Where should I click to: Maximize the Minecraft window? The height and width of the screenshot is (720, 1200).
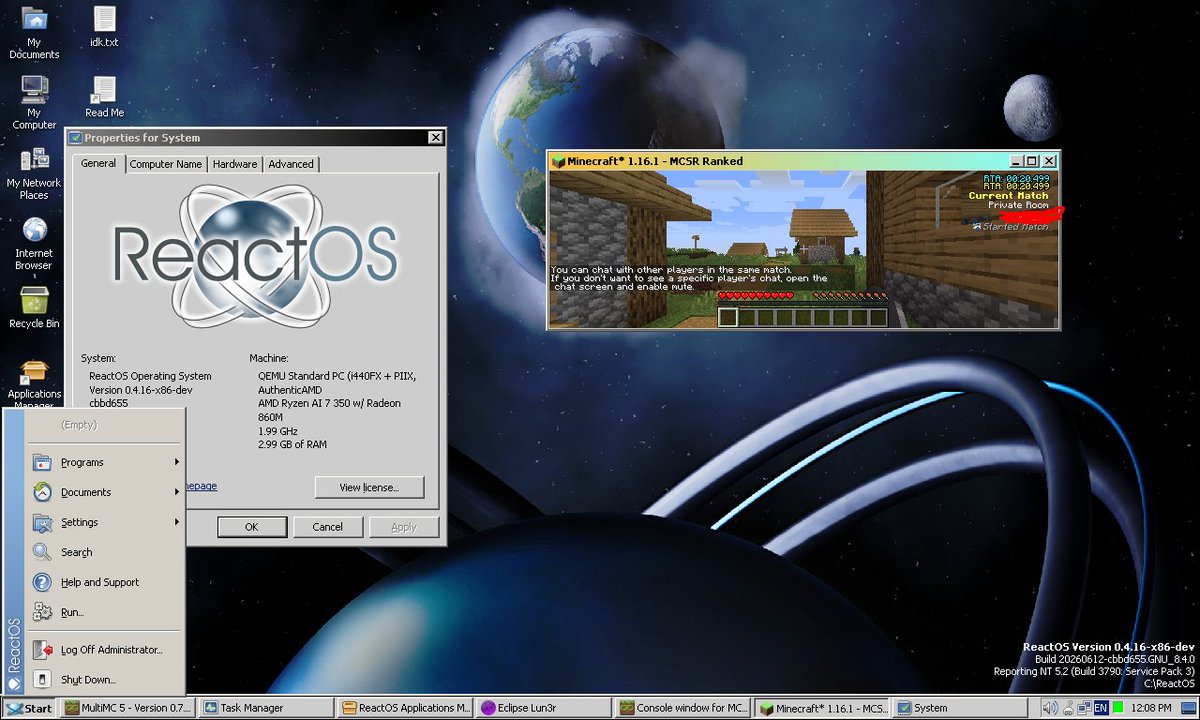(x=1032, y=161)
